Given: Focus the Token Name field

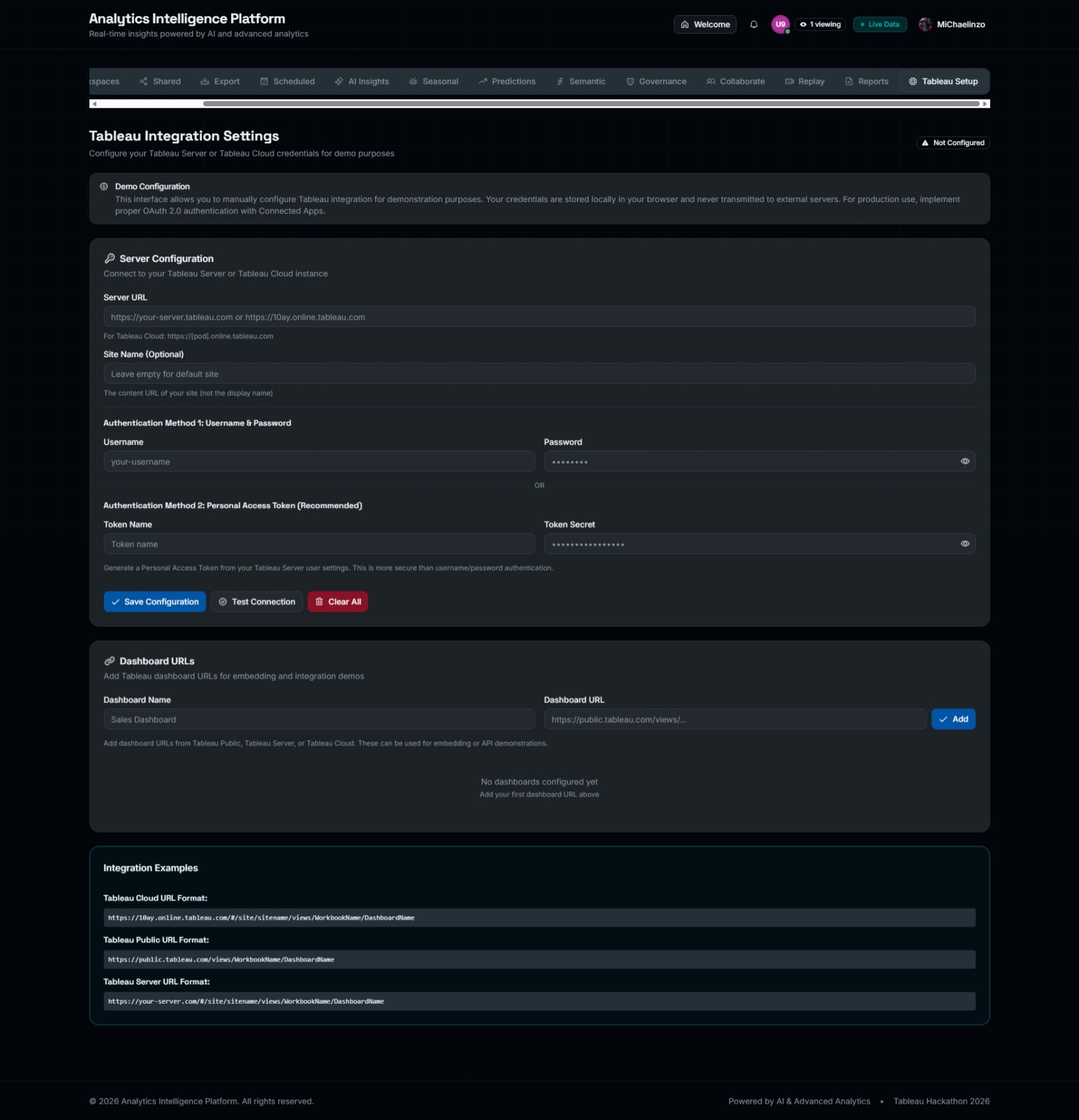Looking at the screenshot, I should coord(319,544).
